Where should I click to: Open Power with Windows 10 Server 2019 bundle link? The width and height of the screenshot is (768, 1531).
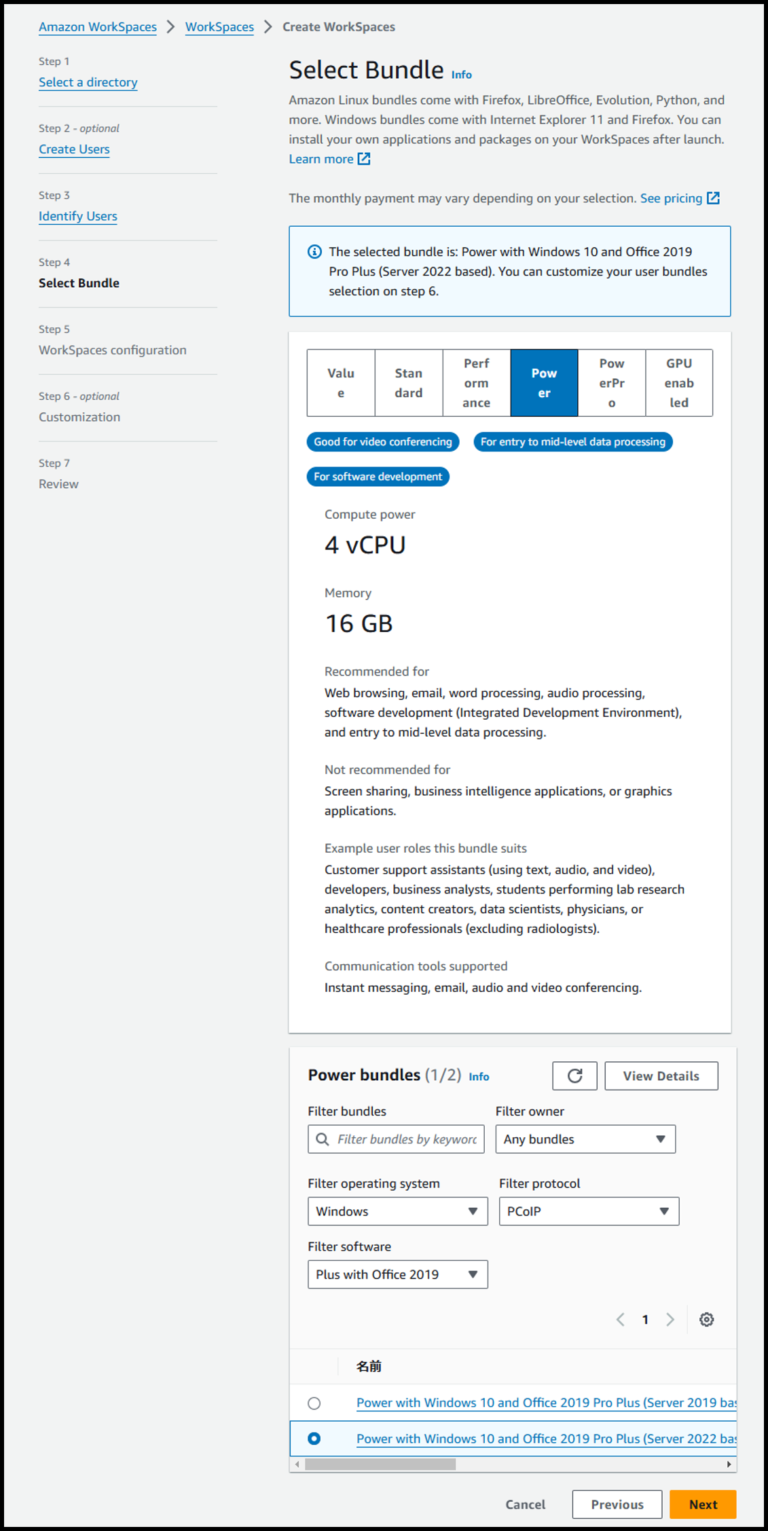coord(546,1403)
